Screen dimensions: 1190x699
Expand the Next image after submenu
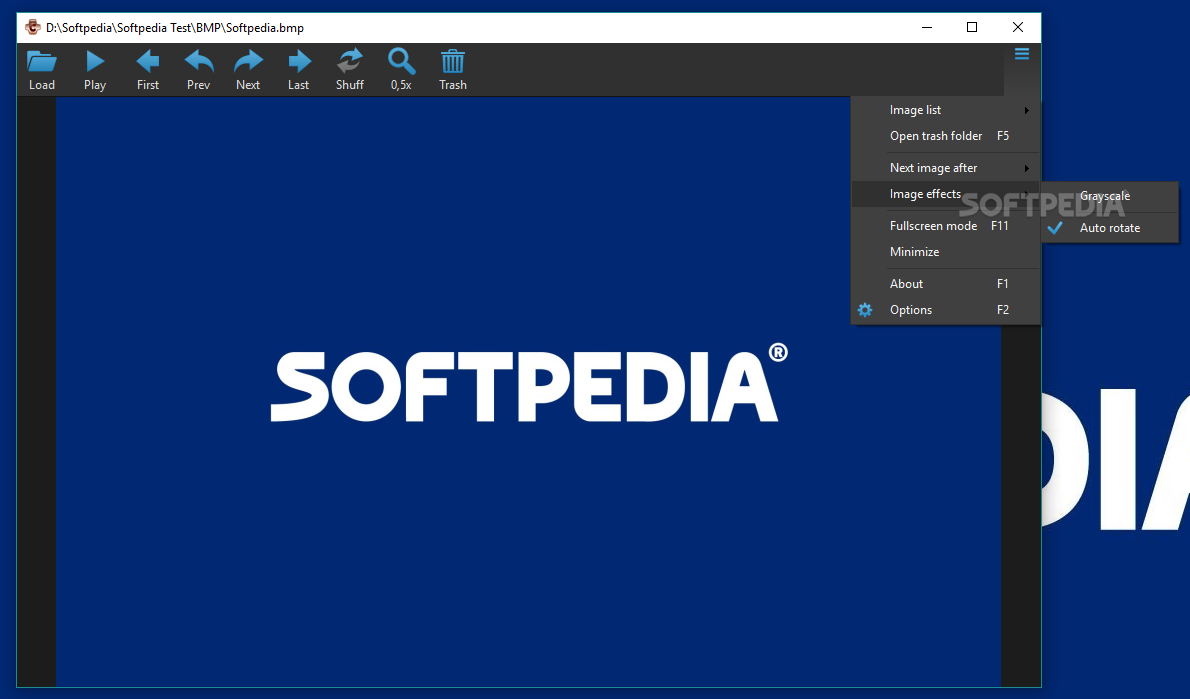click(x=946, y=168)
